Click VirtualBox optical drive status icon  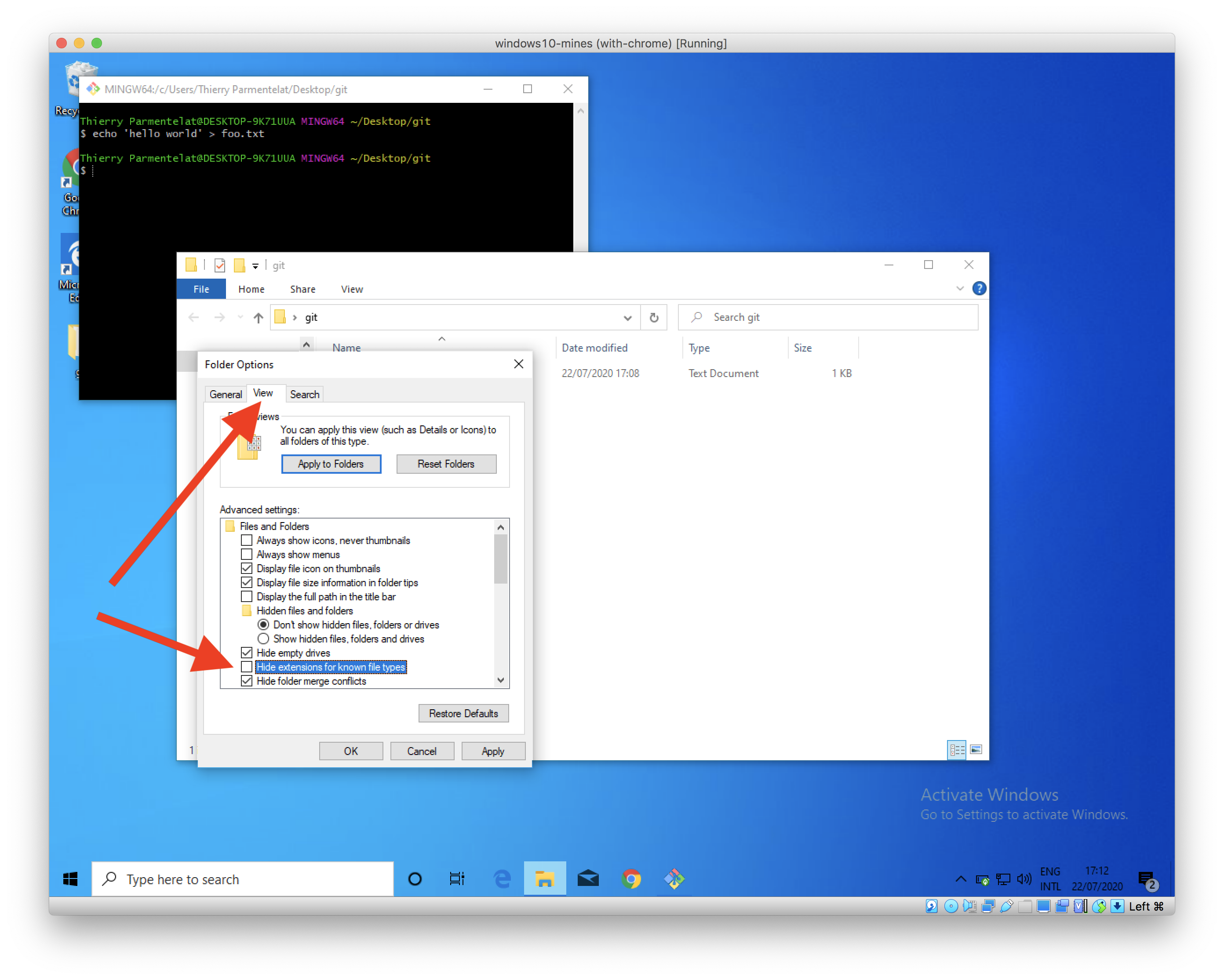(x=951, y=906)
